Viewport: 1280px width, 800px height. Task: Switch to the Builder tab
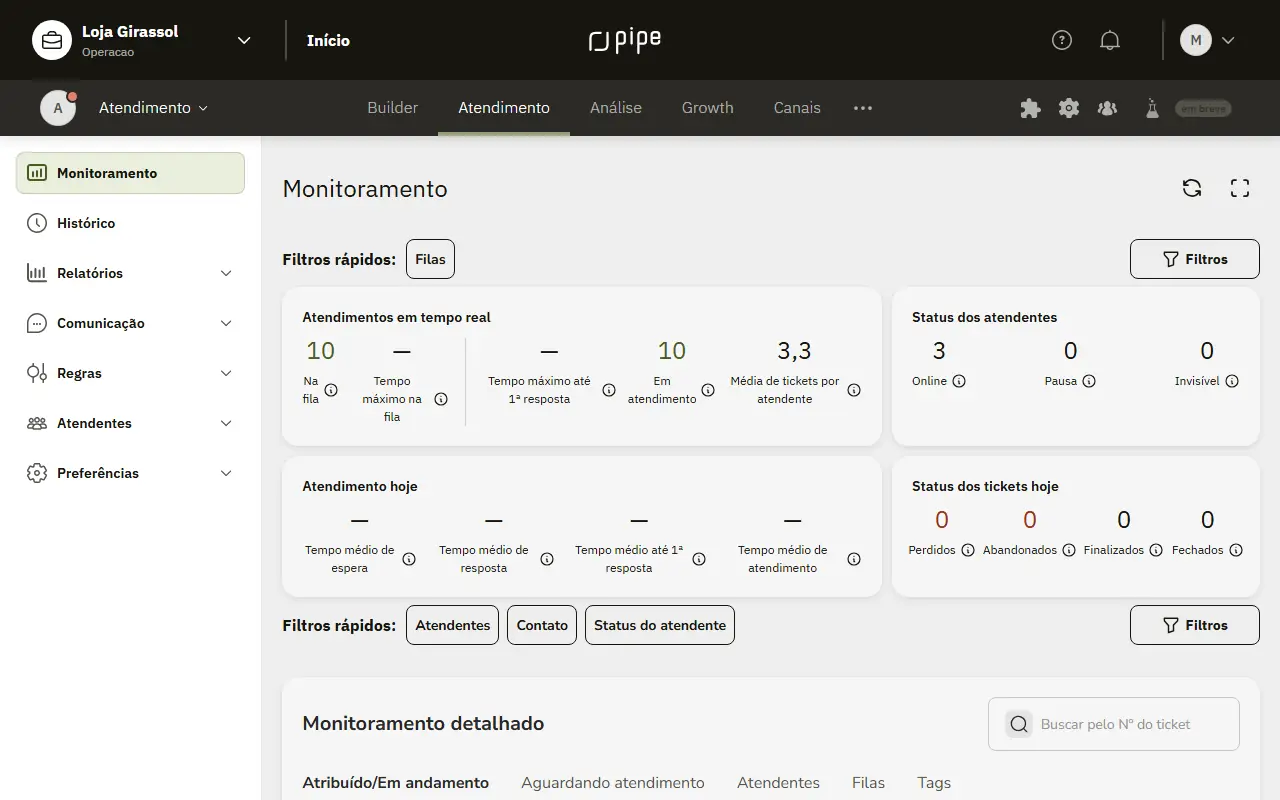click(393, 108)
